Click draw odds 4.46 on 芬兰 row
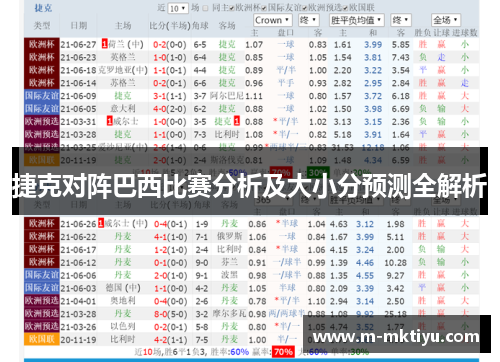This screenshot has width=500, height=362. pyautogui.click(x=365, y=263)
